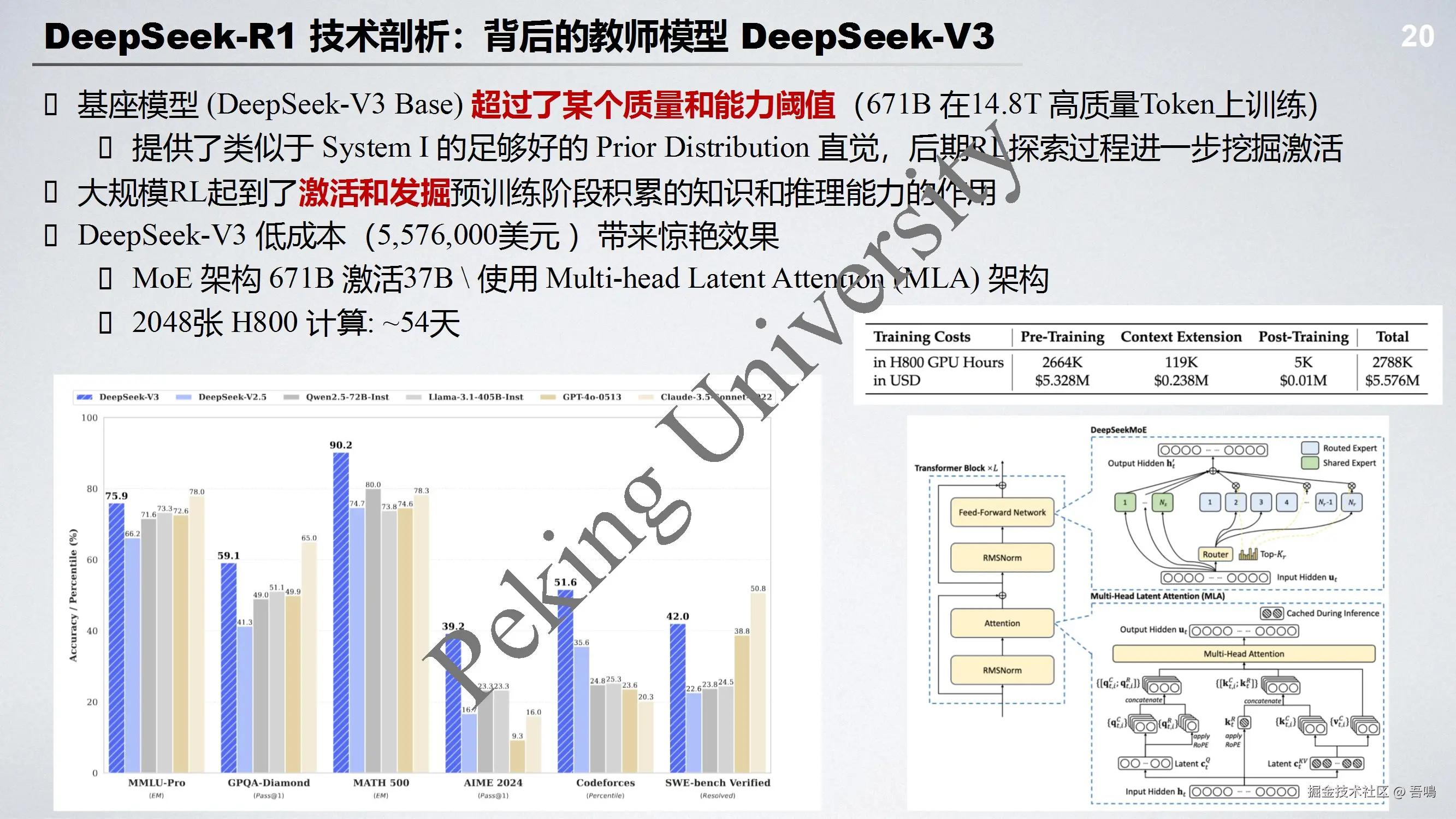The height and width of the screenshot is (819, 1456).
Task: Click the Cached During Inference legend icon
Action: click(1272, 613)
